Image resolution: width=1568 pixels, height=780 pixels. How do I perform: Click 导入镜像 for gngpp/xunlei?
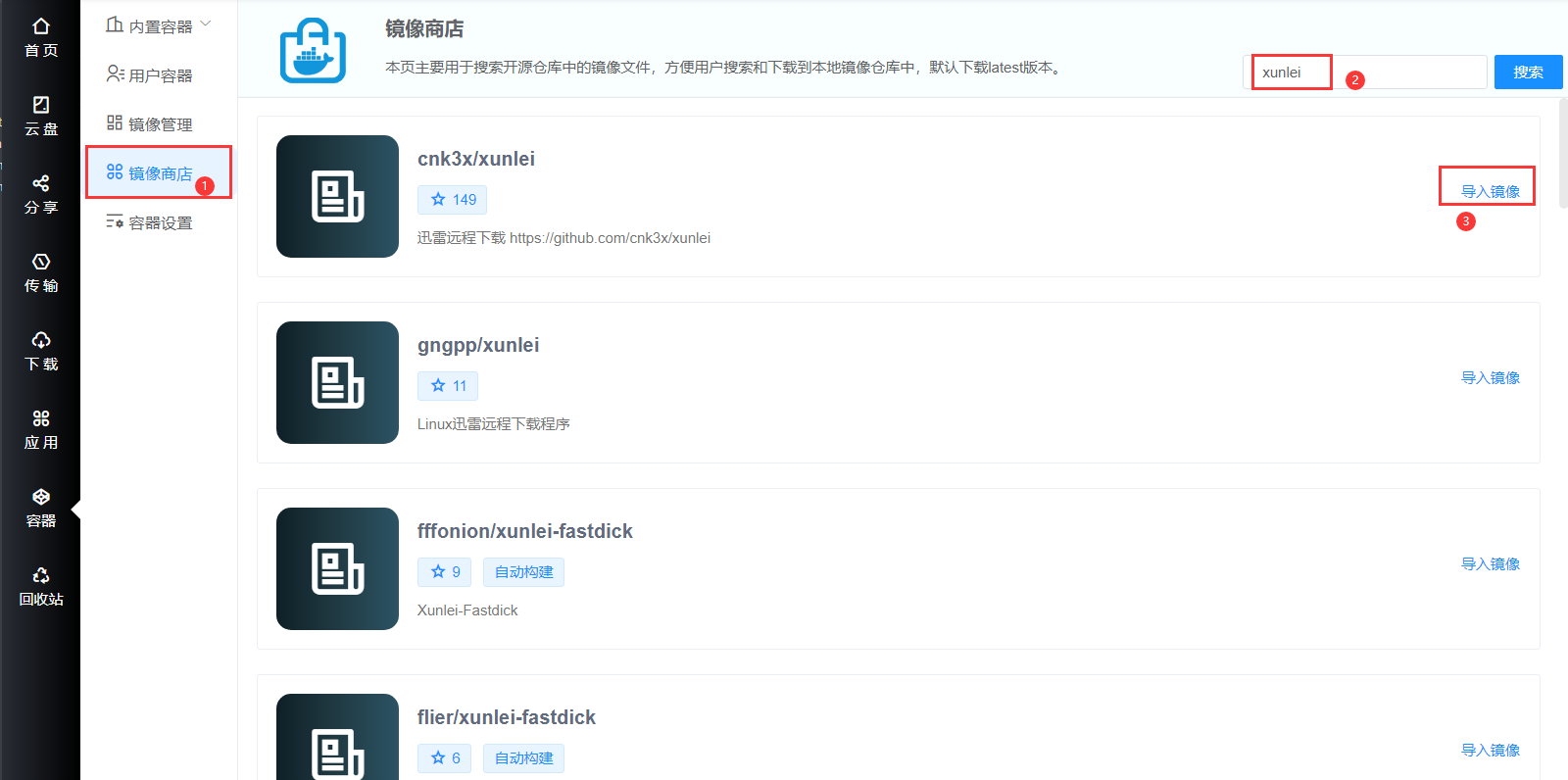(1491, 377)
